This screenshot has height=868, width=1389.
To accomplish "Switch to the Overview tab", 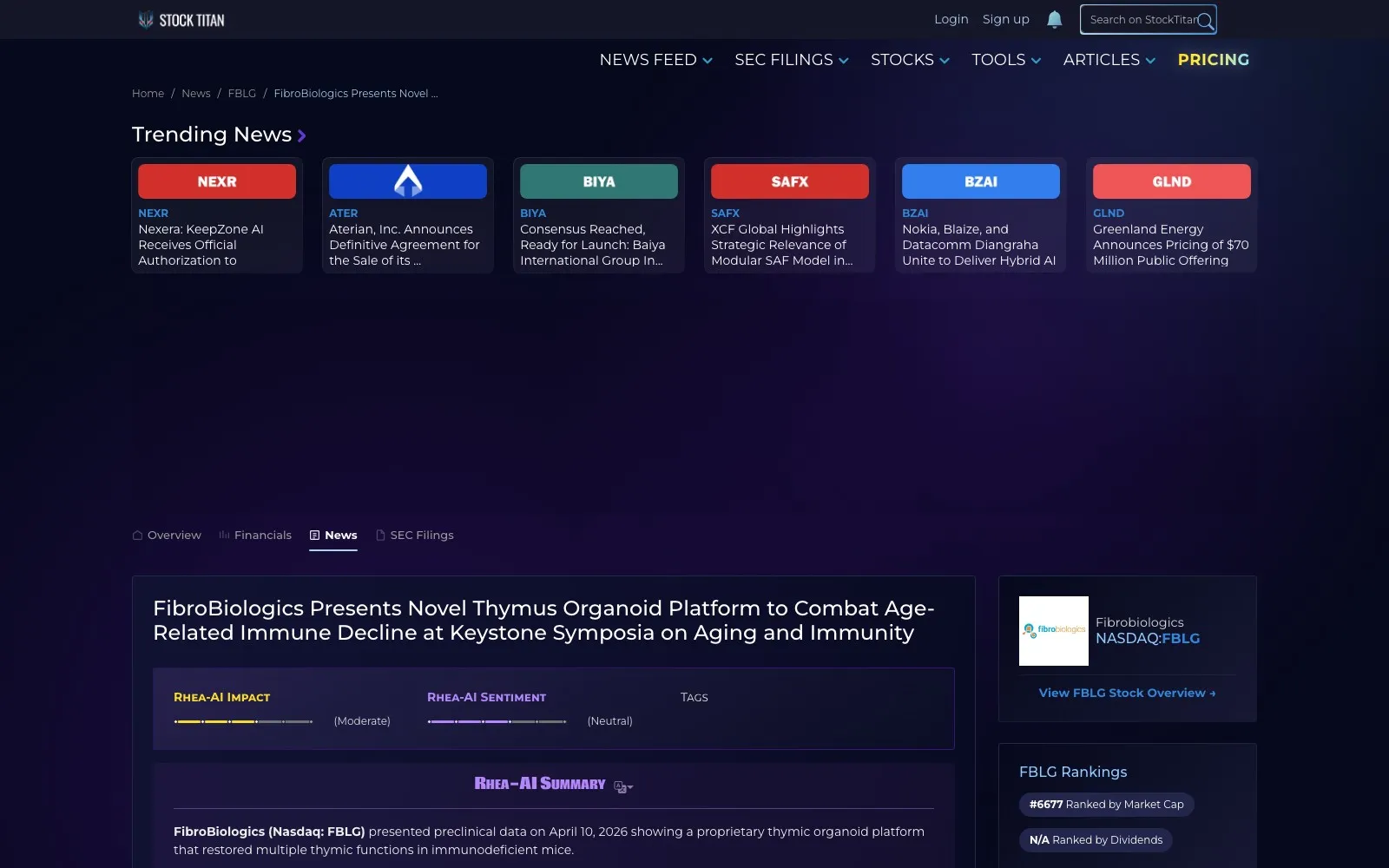I will [x=167, y=536].
